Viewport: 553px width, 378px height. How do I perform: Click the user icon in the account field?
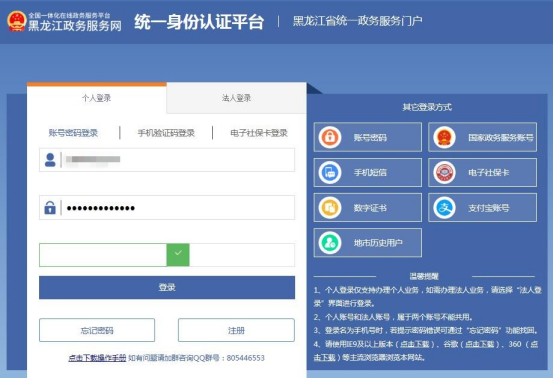[x=50, y=160]
